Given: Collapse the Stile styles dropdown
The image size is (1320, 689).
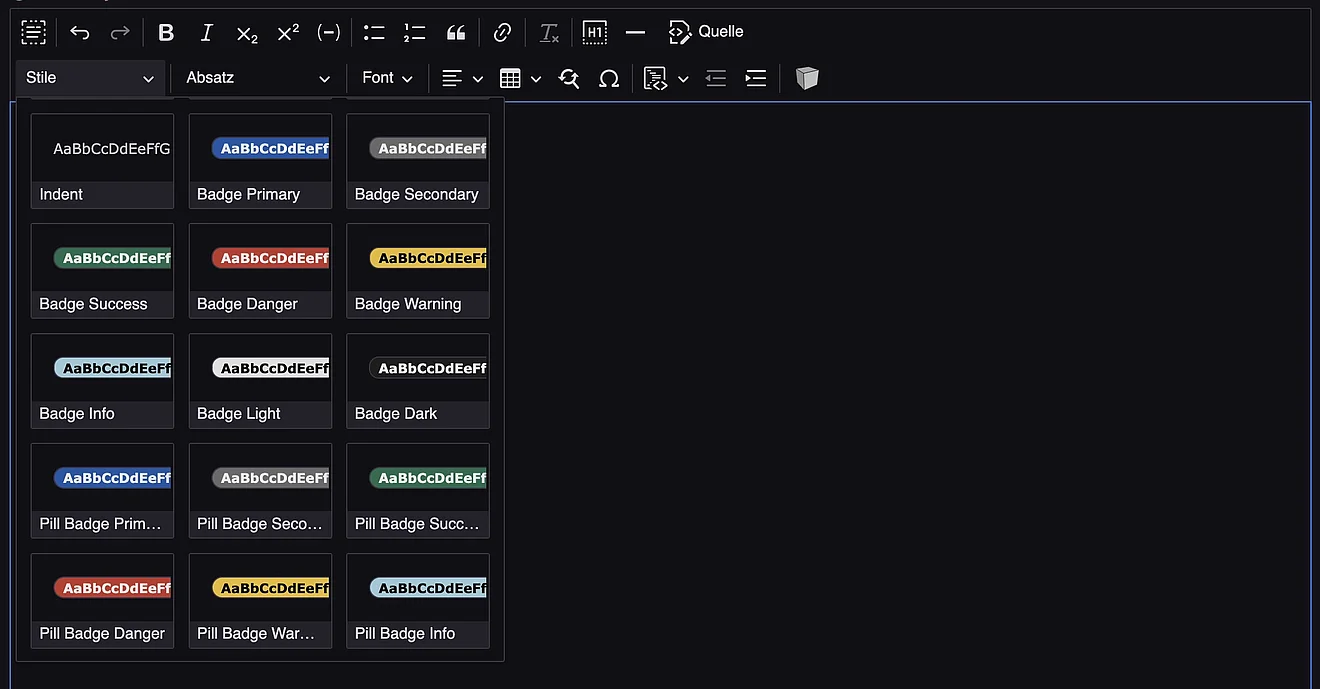Looking at the screenshot, I should point(90,78).
